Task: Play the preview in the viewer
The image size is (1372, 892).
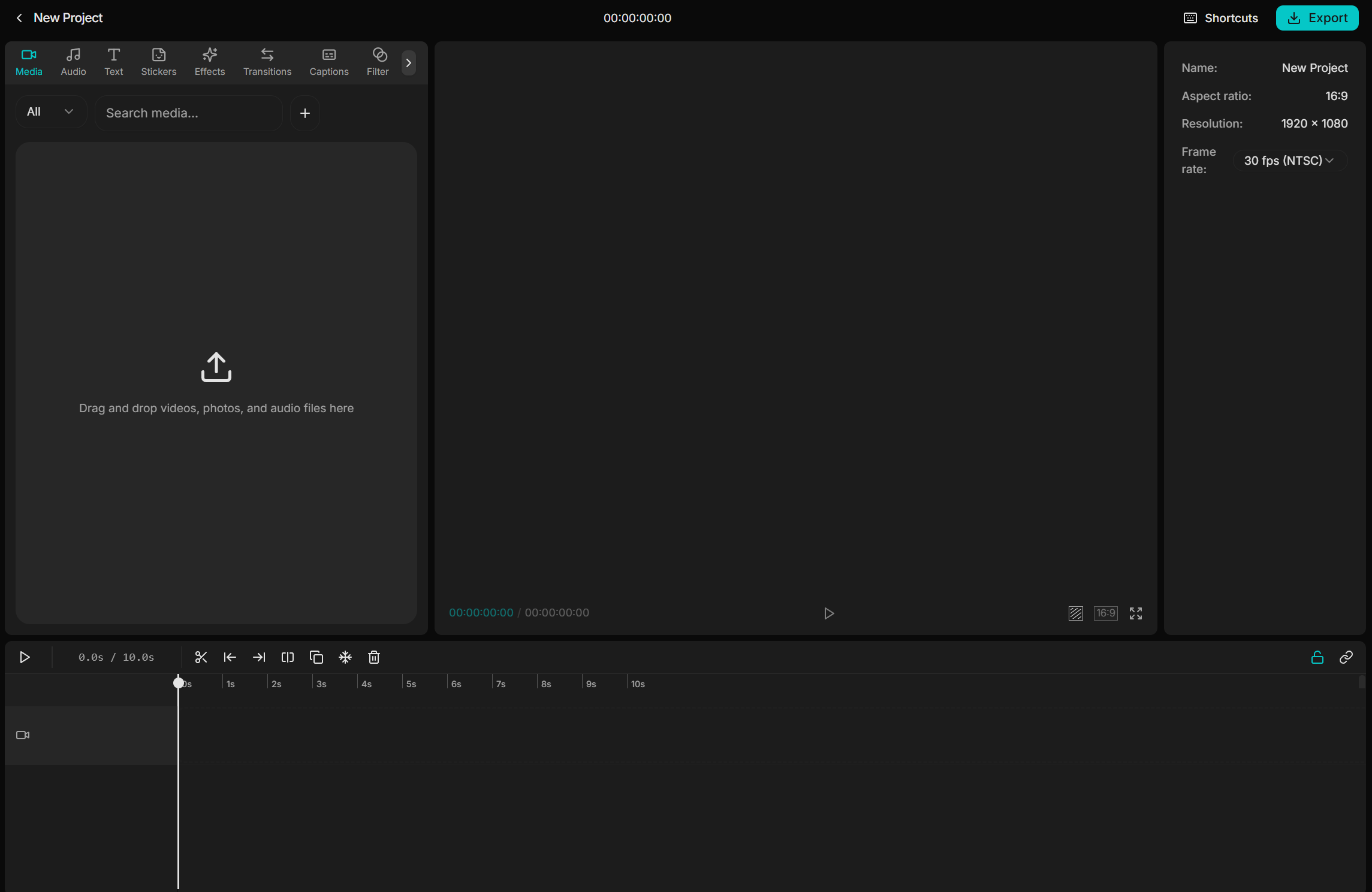Action: (829, 613)
